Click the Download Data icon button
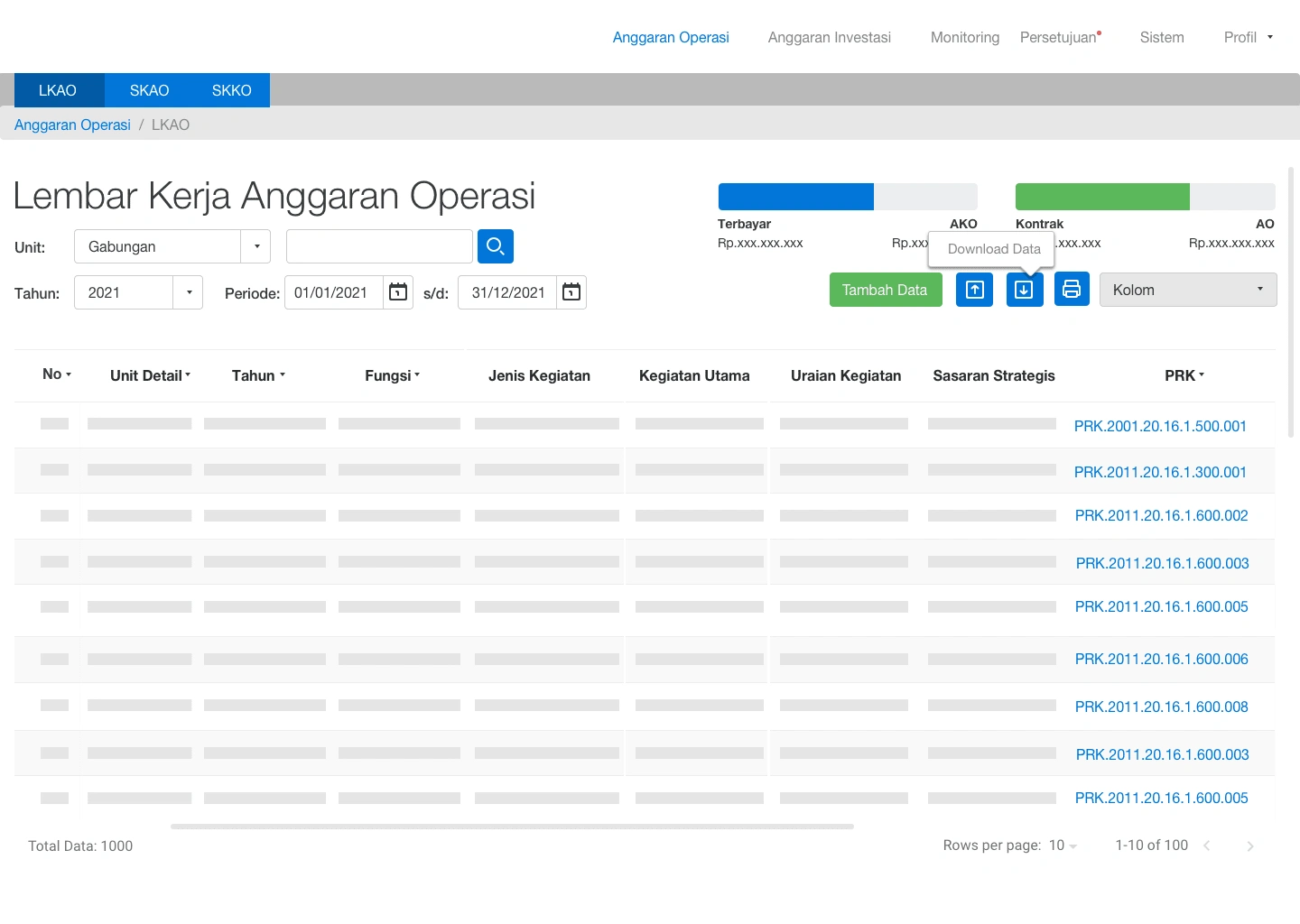This screenshot has width=1300, height=924. (1025, 290)
